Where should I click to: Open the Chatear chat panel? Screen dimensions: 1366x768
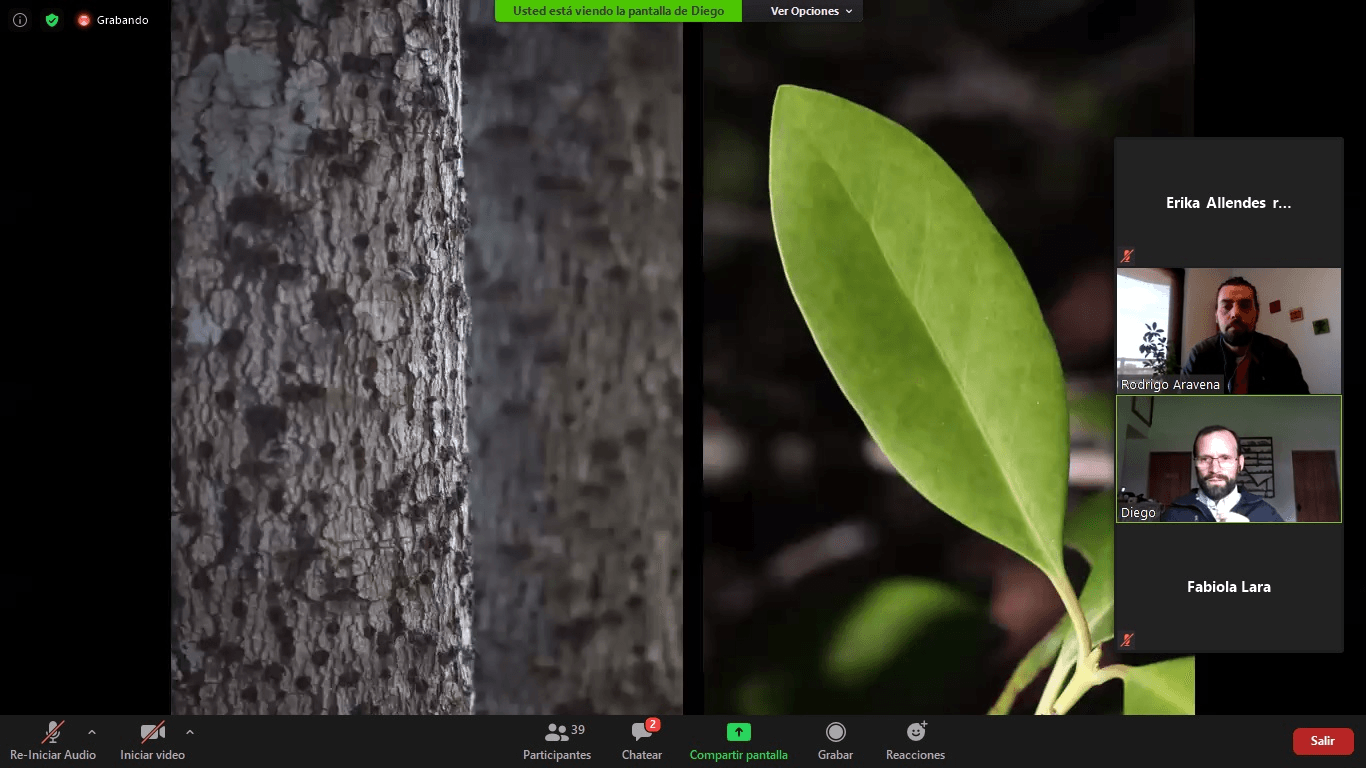[x=641, y=740]
